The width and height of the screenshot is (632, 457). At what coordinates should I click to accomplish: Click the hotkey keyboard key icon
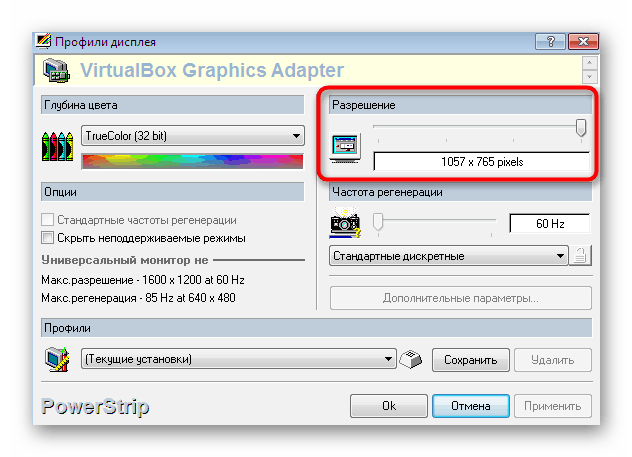coord(411,359)
